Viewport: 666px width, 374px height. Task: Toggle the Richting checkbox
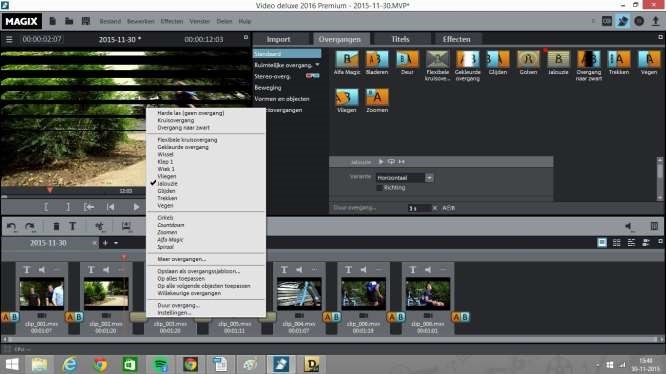tap(379, 187)
